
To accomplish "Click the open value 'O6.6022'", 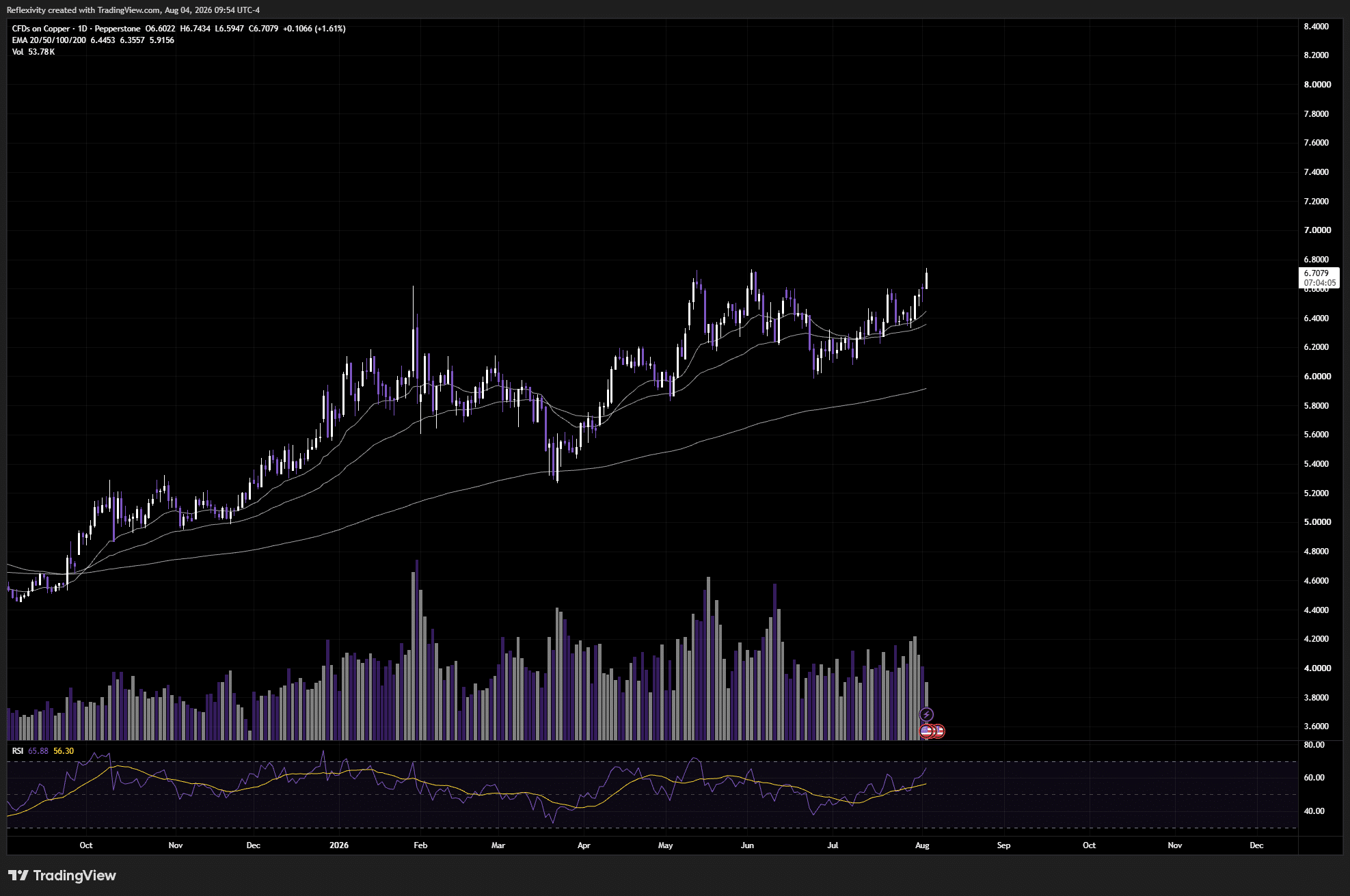I will (x=160, y=29).
